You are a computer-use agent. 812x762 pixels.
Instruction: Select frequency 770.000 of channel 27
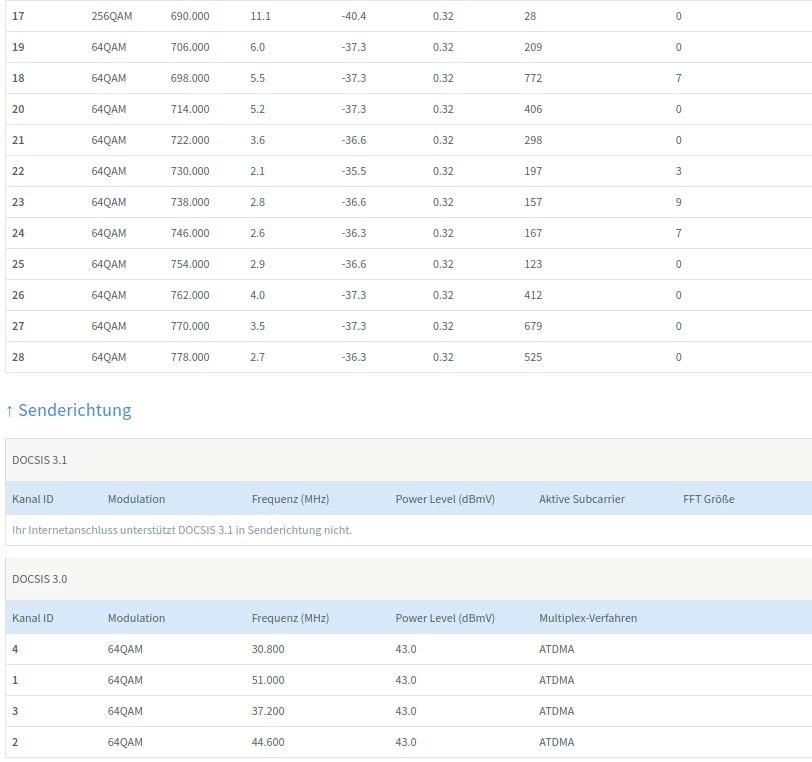tap(190, 327)
